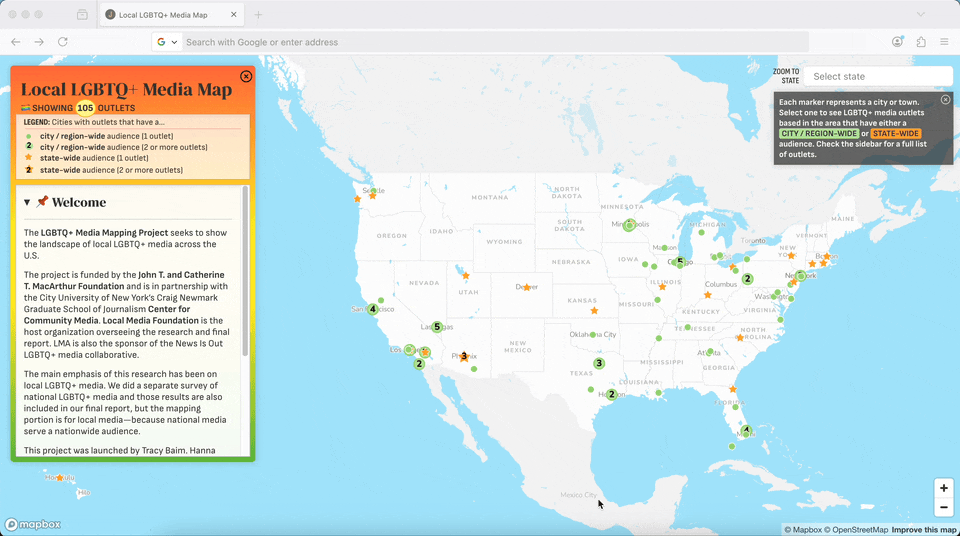Open the Mapbox logo link
The width and height of the screenshot is (960, 536).
coord(34,524)
